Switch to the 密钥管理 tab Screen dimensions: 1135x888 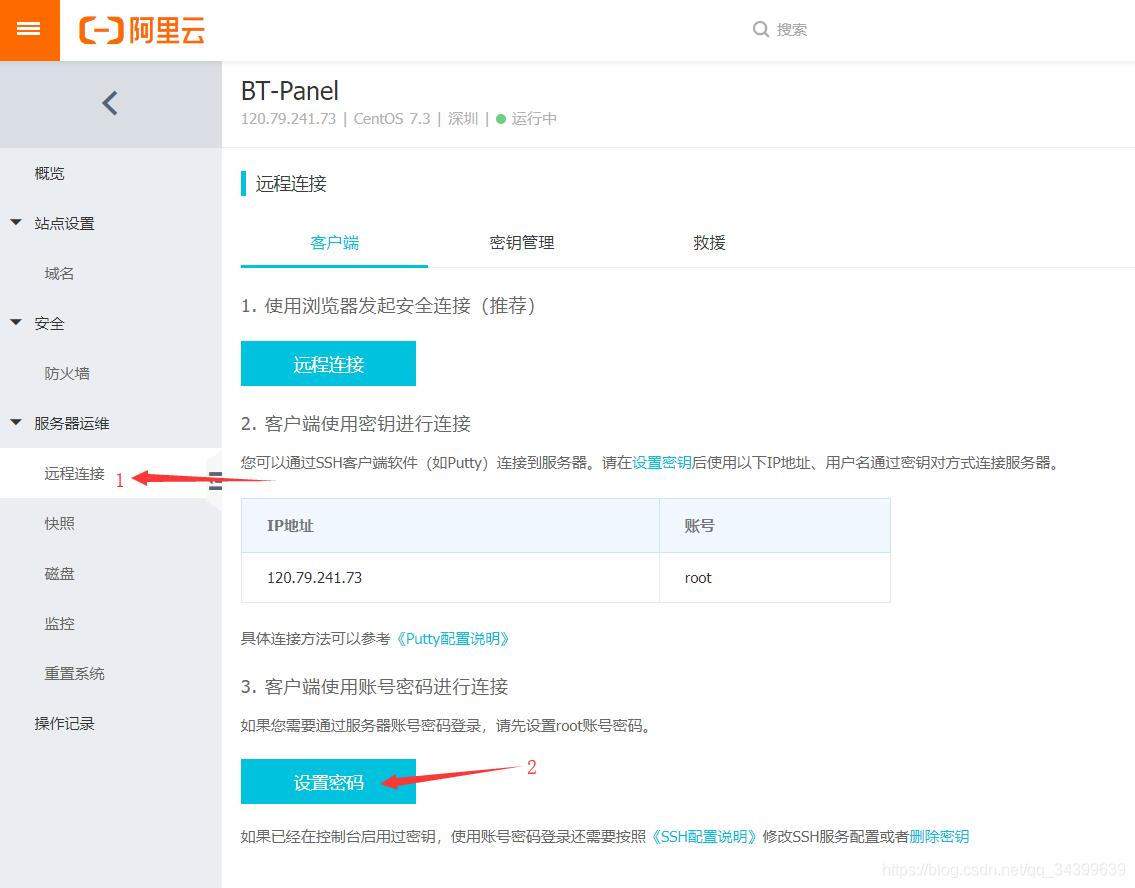522,243
